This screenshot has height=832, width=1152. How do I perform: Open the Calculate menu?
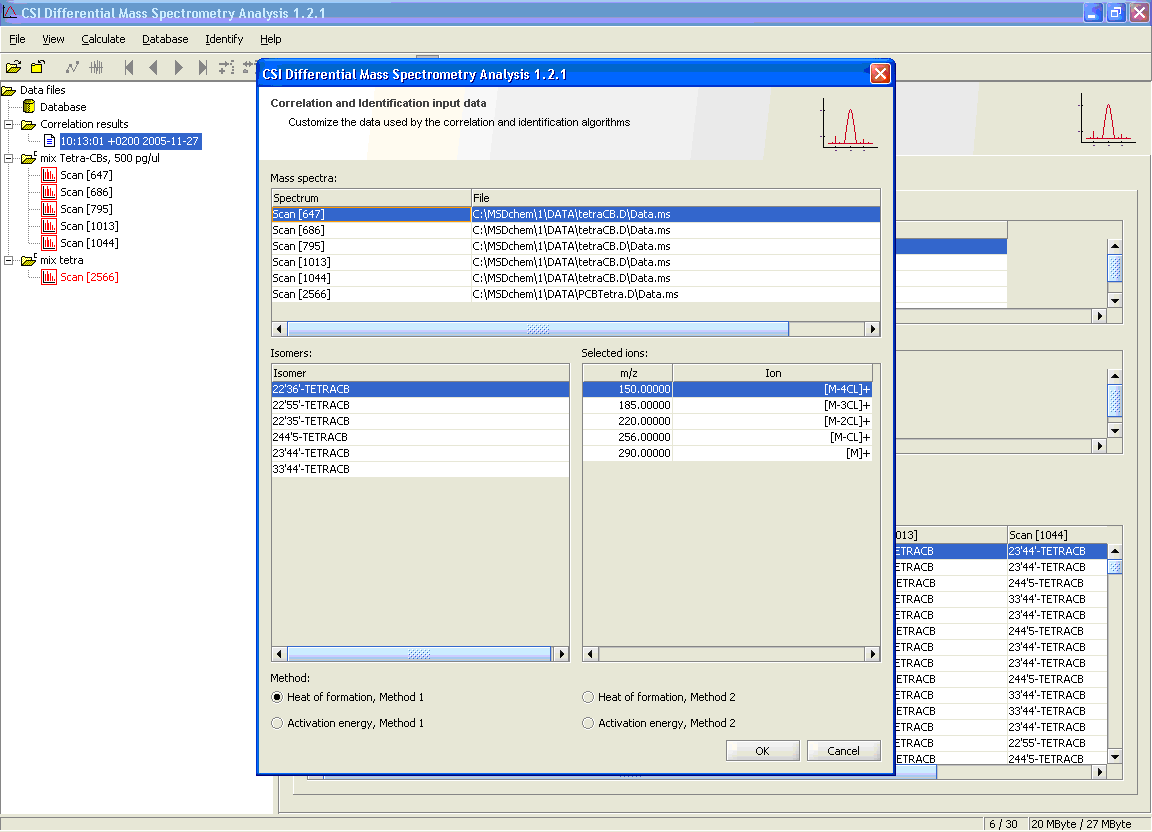[103, 39]
